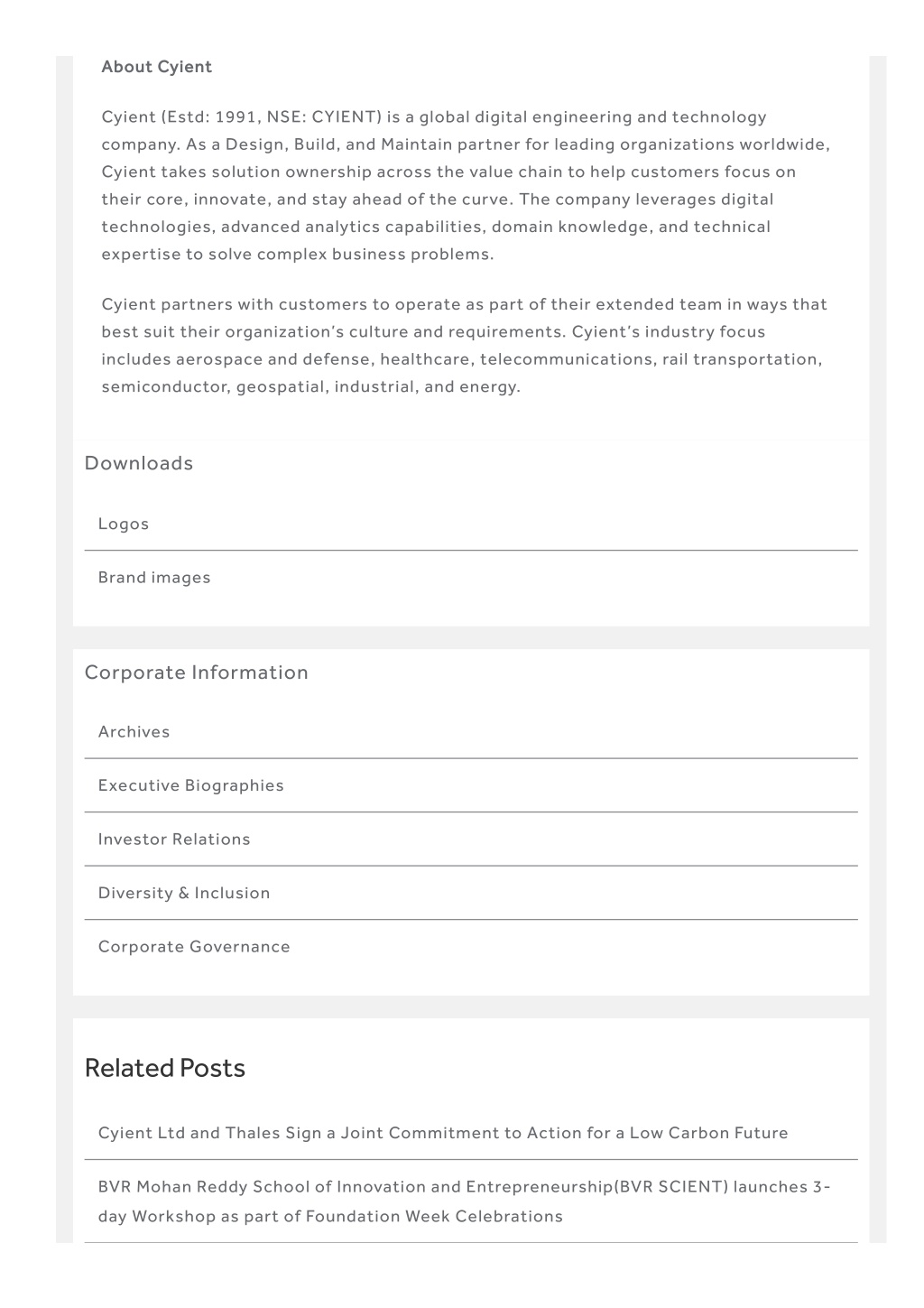924x1308 pixels.
Task: Open BVR Mohan Reddy School workshop post
Action: coord(465,1201)
